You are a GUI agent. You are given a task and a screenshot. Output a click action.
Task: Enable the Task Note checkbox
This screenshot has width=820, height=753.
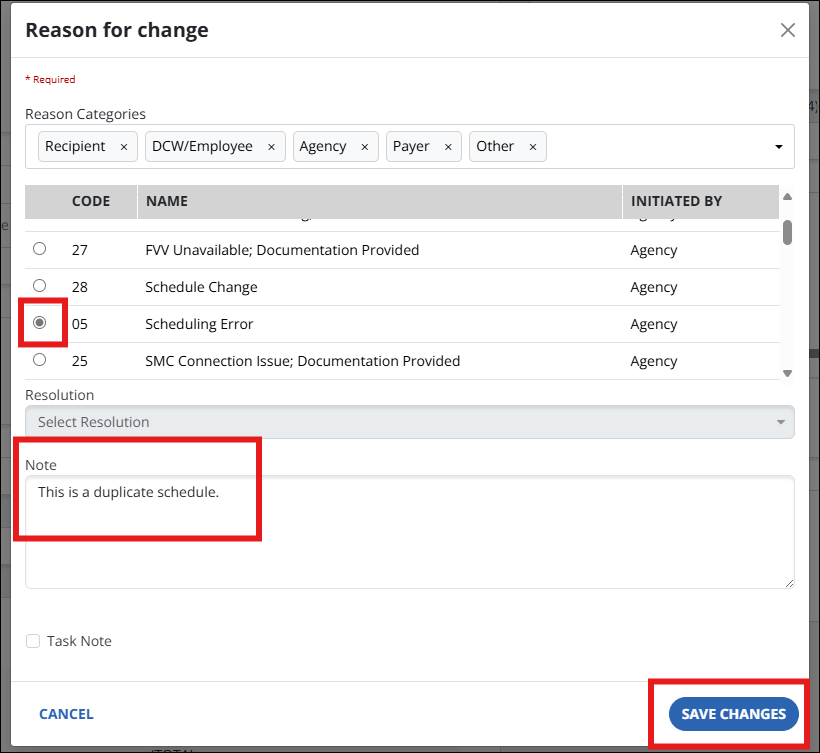tap(33, 641)
